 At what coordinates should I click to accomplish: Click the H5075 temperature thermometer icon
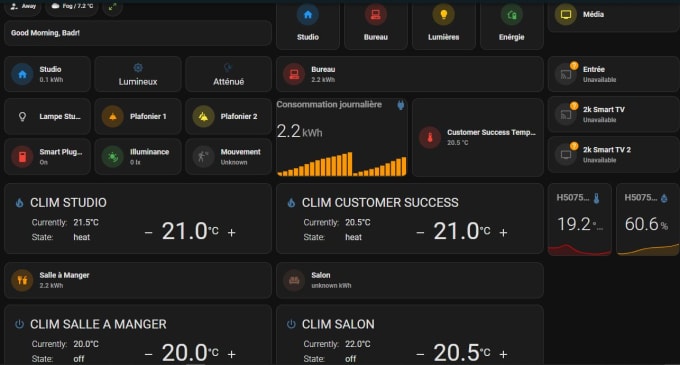pos(597,199)
